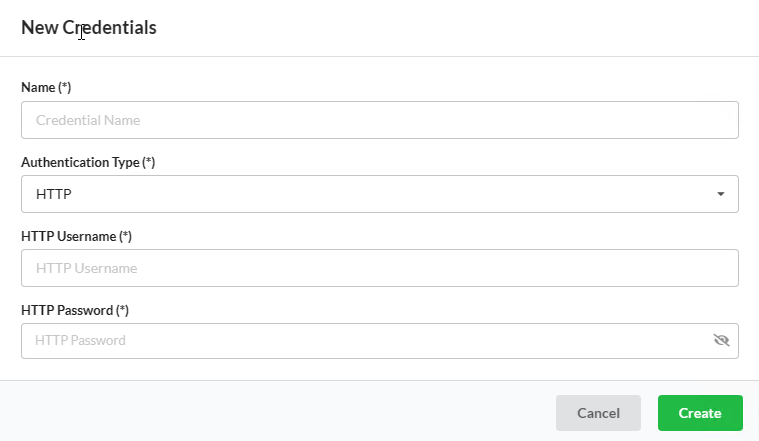This screenshot has height=441, width=759.
Task: Expand the Authentication Type caret arrow
Action: point(721,194)
